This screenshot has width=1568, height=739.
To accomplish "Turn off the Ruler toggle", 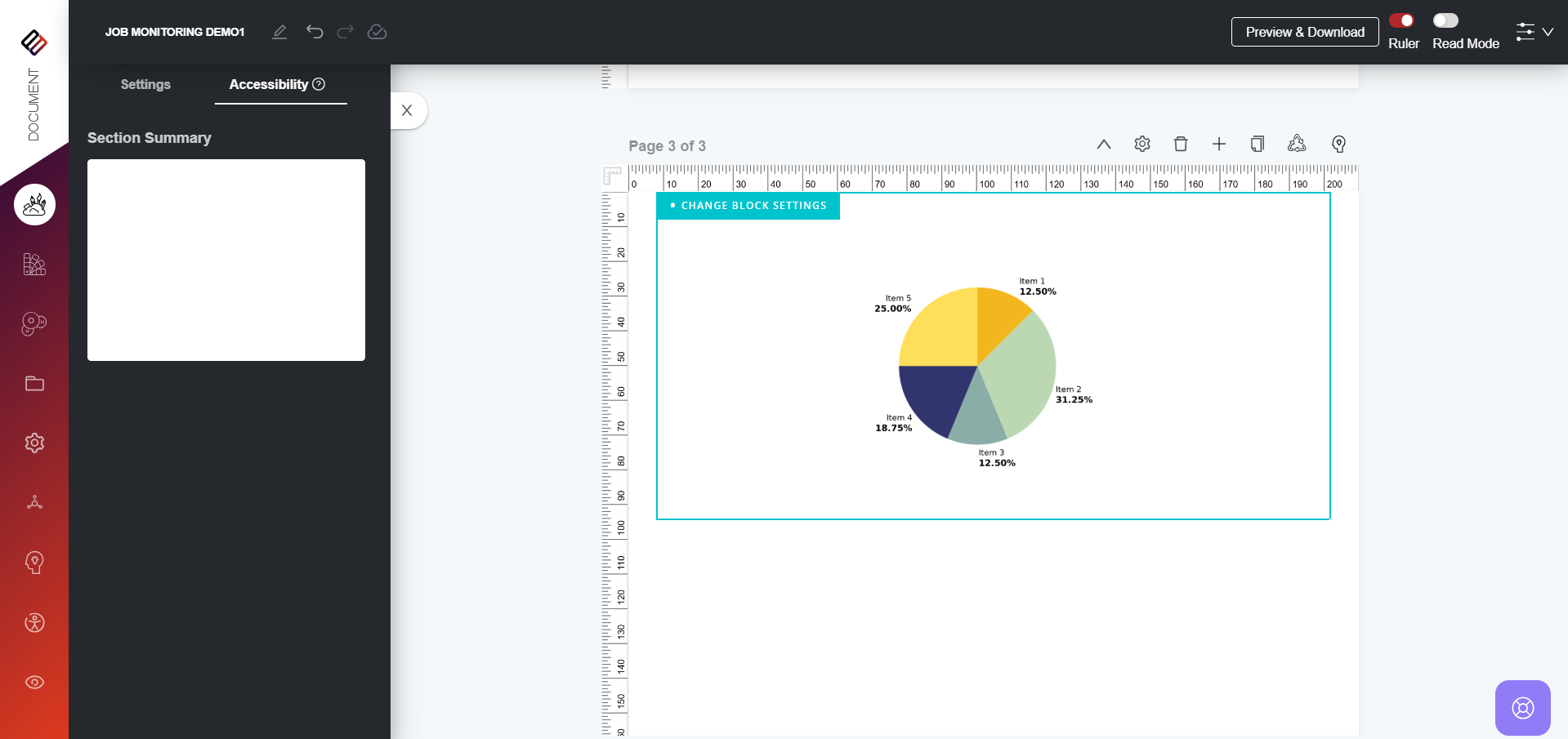I will pos(1401,20).
